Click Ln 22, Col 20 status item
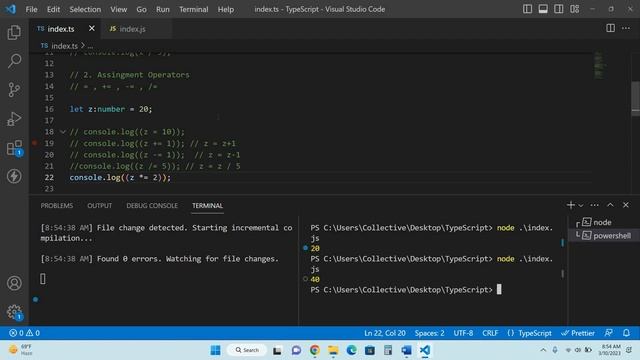 coord(384,333)
